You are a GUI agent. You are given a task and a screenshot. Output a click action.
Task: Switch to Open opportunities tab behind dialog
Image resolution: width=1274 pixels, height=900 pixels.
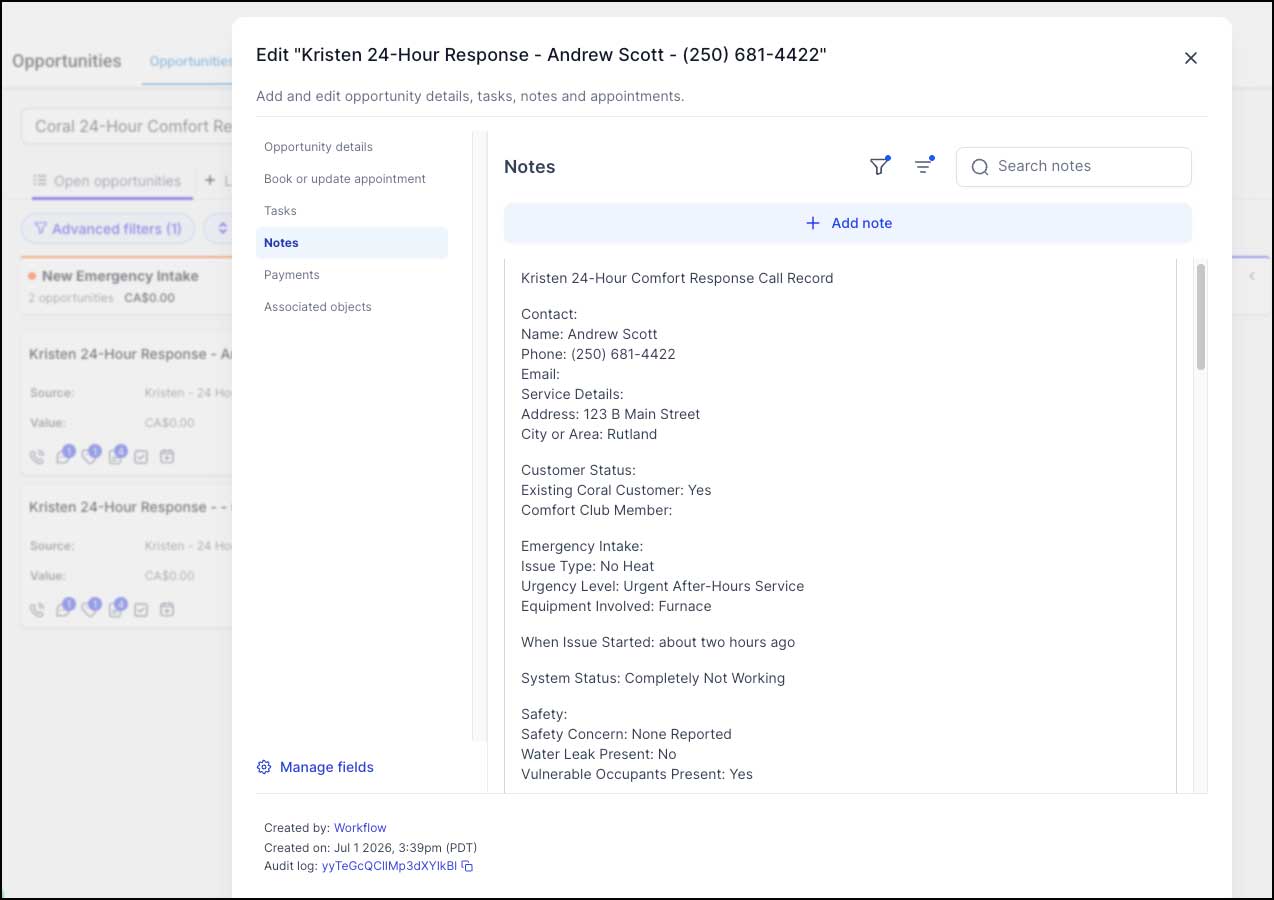[x=107, y=181]
